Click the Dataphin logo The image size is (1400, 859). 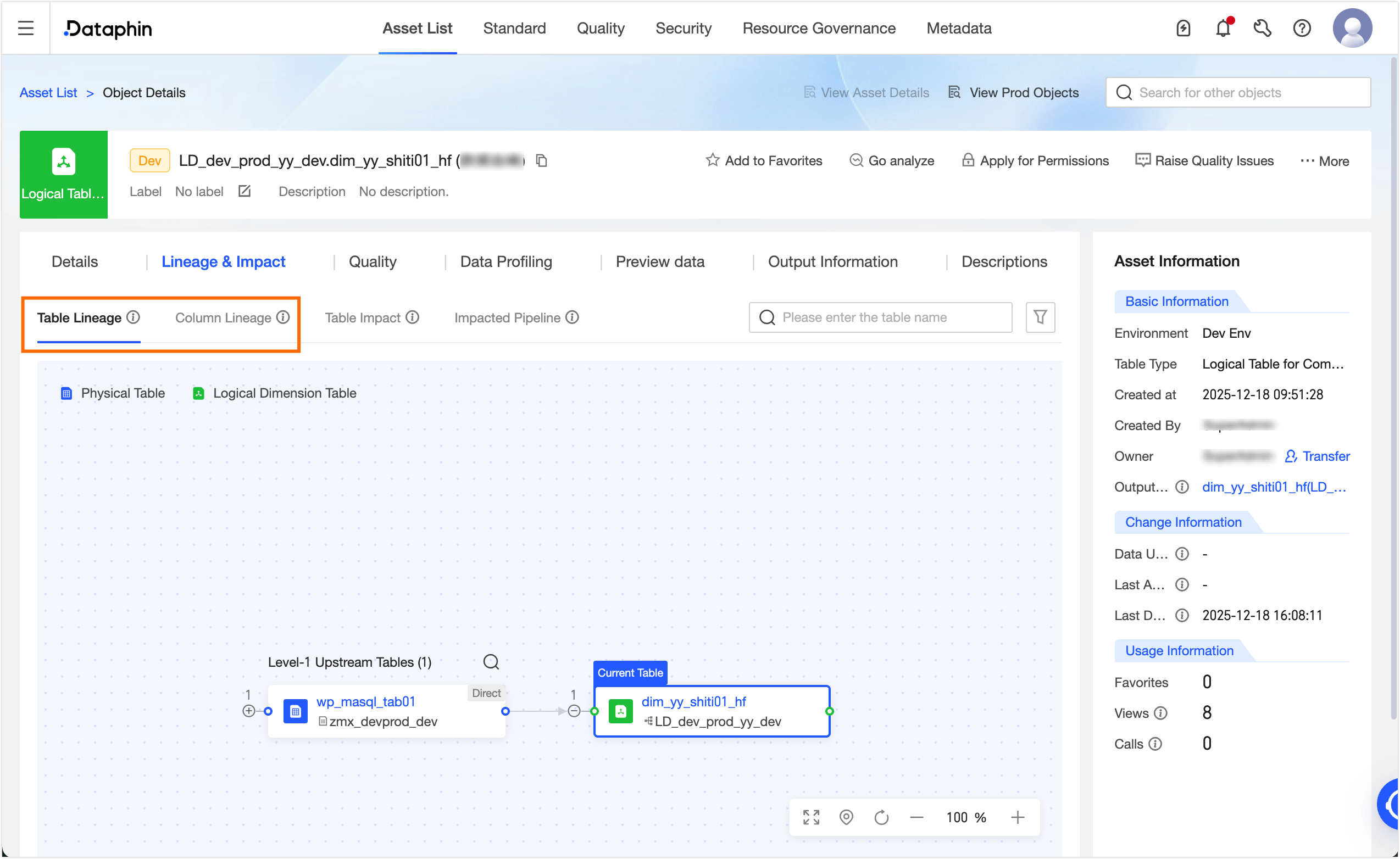click(108, 29)
